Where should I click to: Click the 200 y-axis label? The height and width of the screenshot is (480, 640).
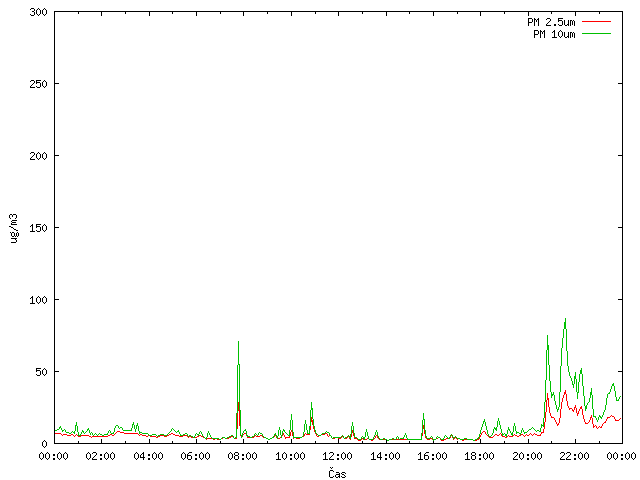(38, 156)
